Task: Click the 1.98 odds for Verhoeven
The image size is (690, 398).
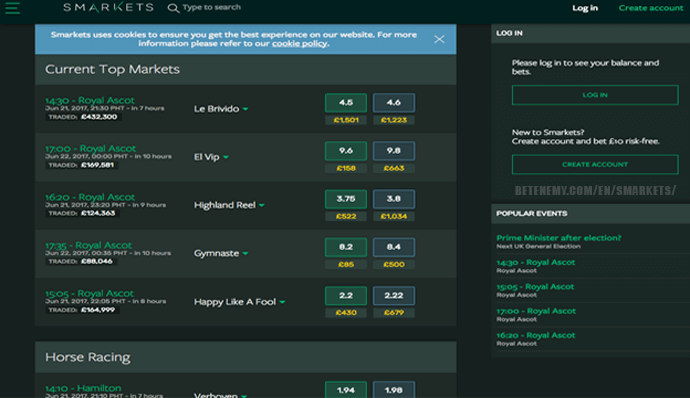Action: 393,390
